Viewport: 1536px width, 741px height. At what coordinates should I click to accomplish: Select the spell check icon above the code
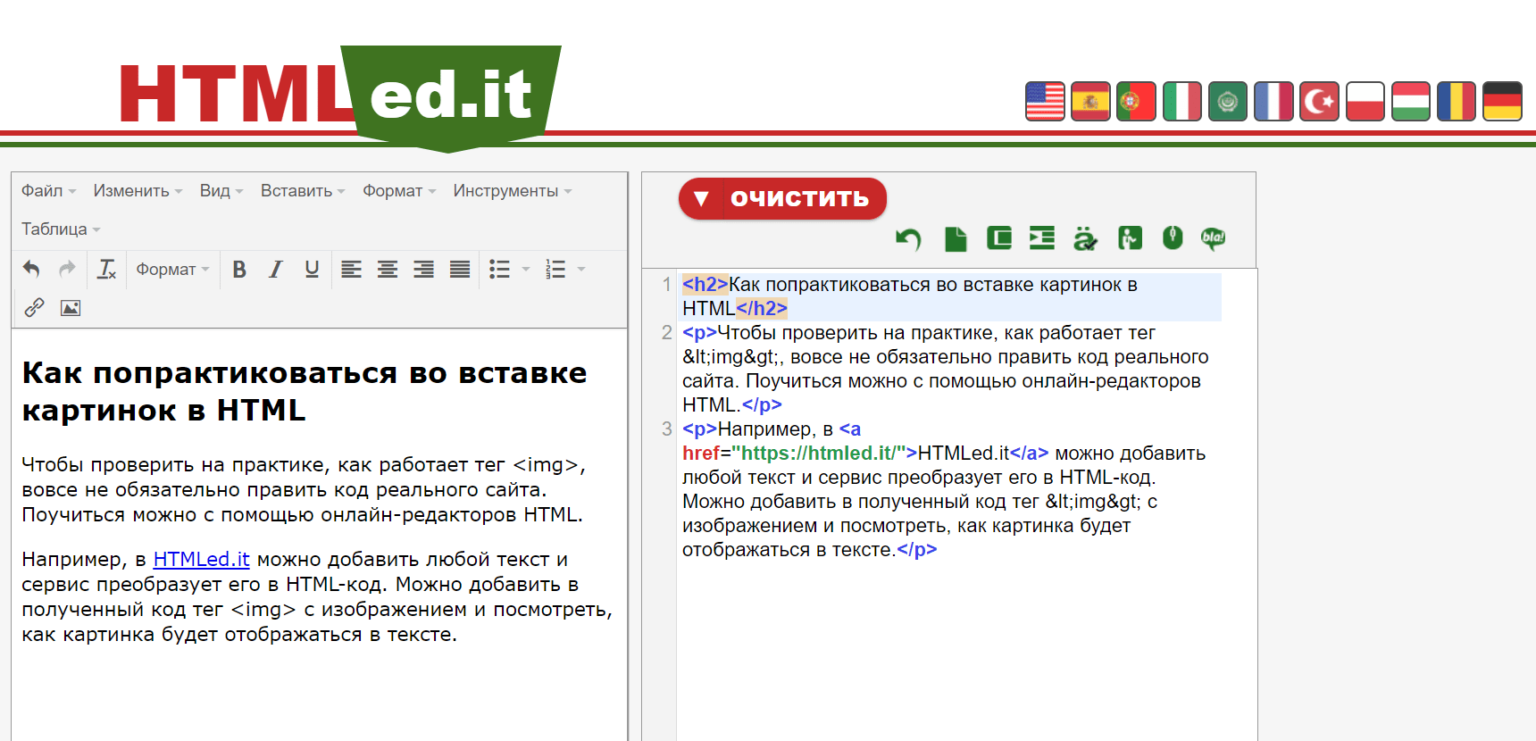coord(1085,238)
